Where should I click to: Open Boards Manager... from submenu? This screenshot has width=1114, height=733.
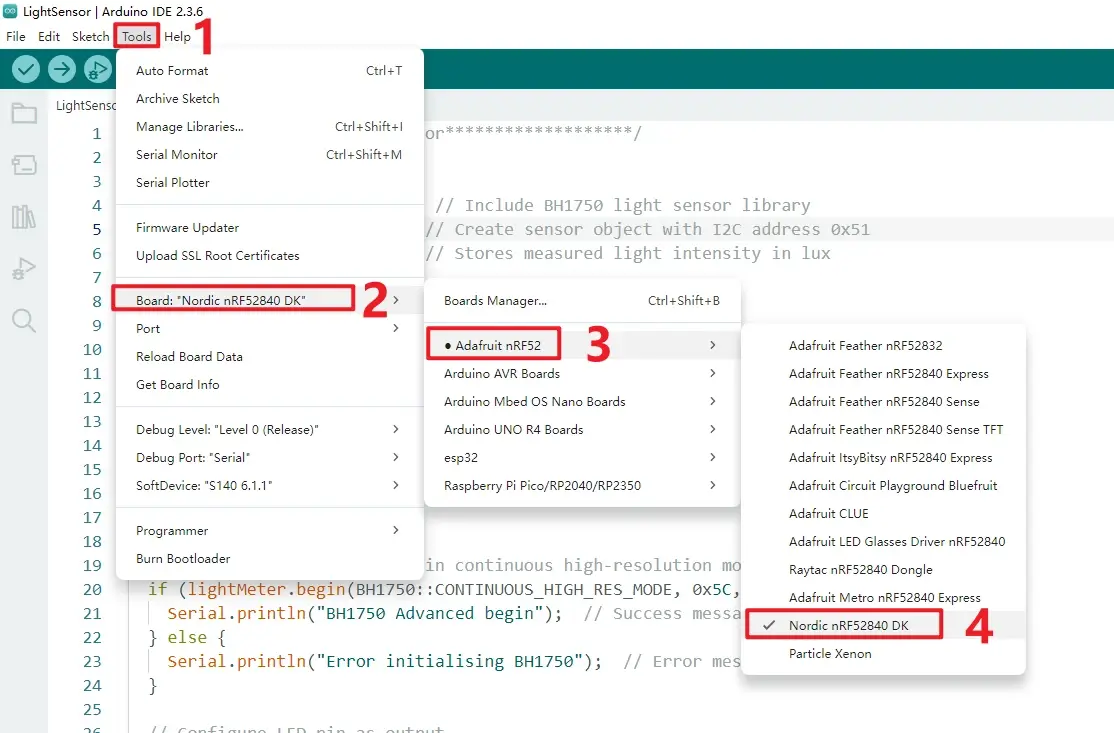point(582,300)
